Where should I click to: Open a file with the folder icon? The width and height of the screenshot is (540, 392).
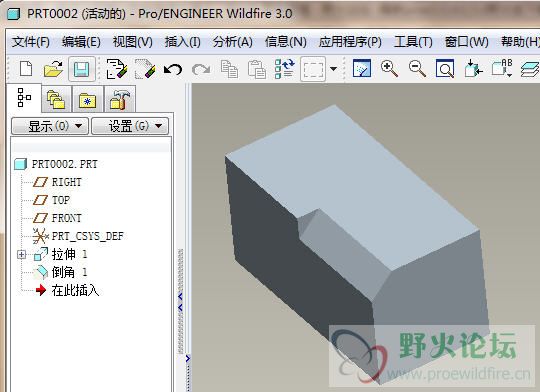point(53,69)
